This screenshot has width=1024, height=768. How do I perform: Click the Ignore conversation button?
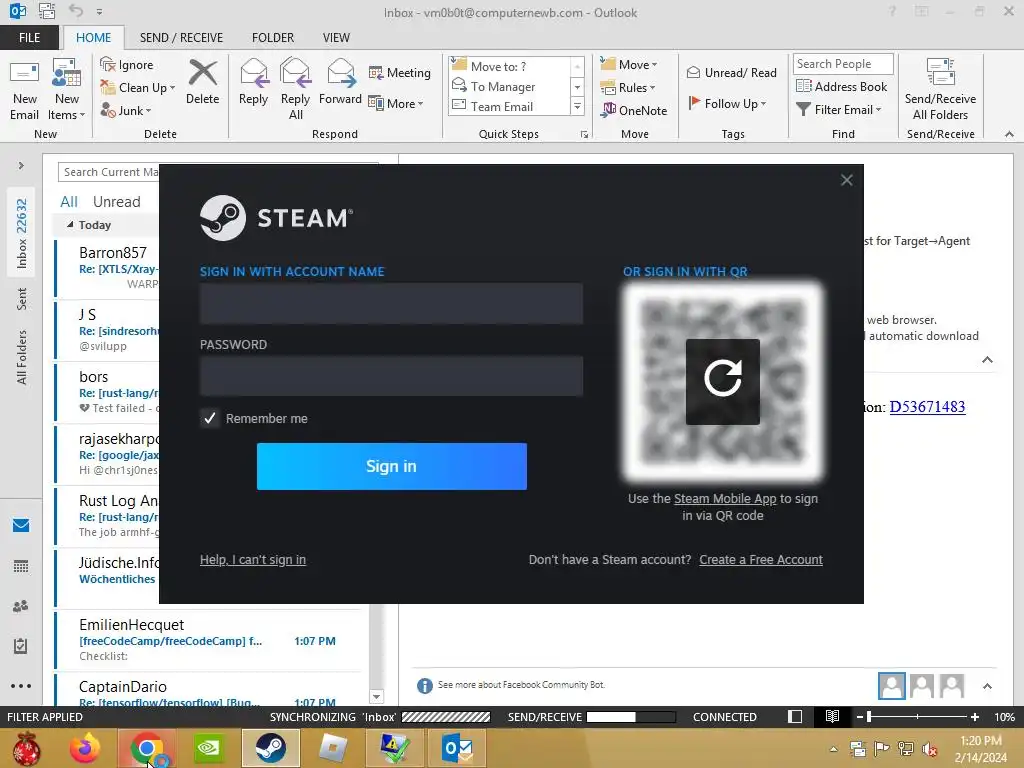coord(127,65)
